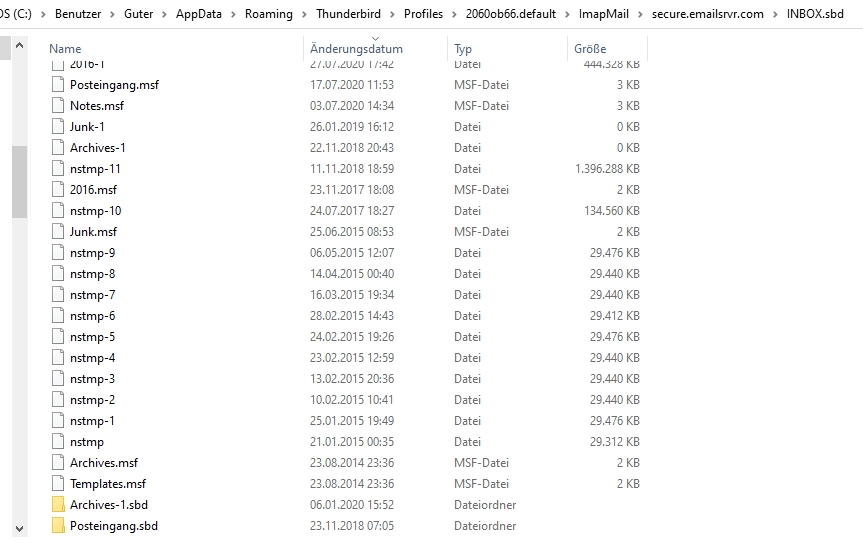The height and width of the screenshot is (549, 863).
Task: Expand the breadcrumb chevron after Thunderbird
Action: pyautogui.click(x=391, y=14)
